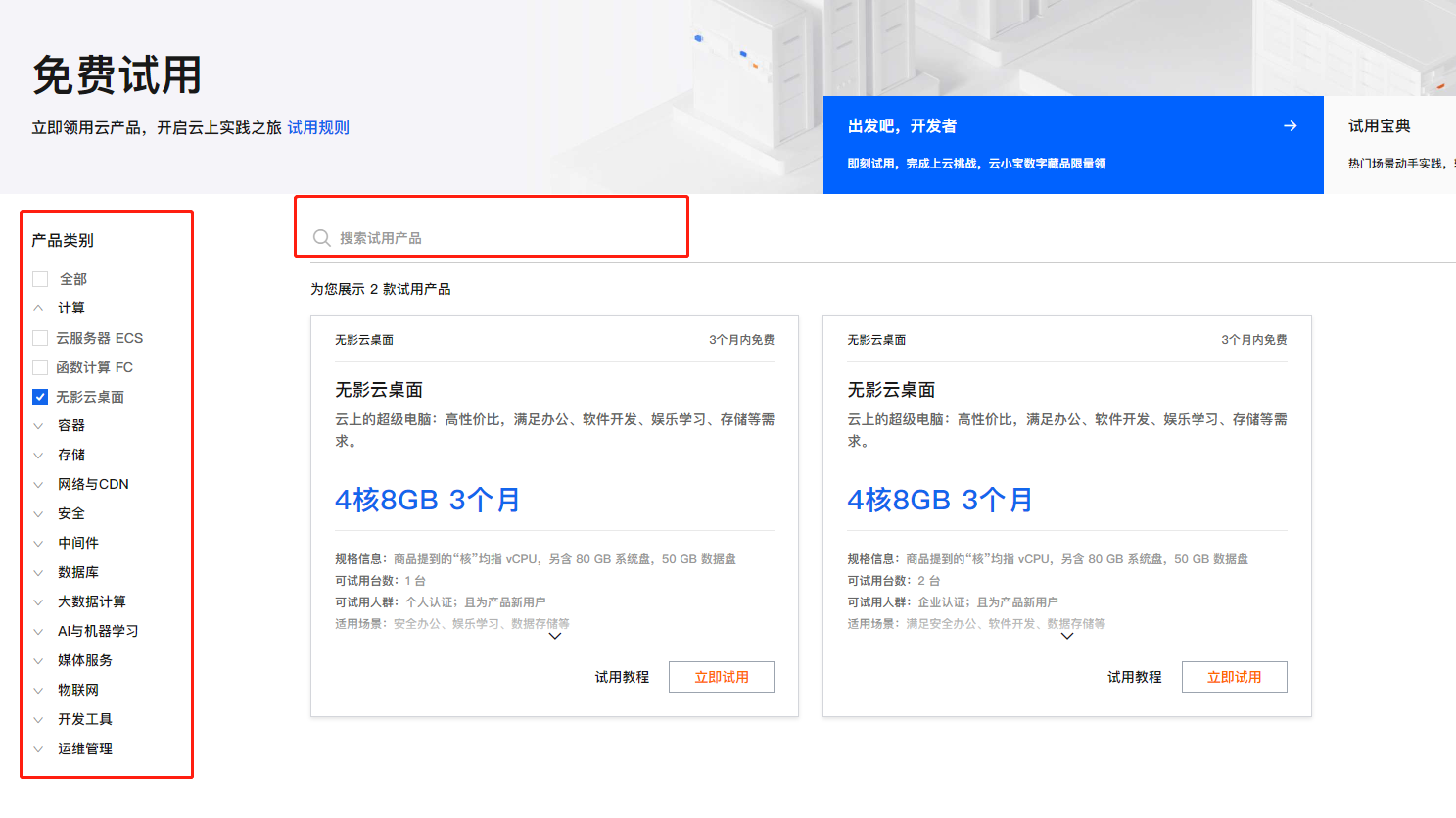The width and height of the screenshot is (1456, 818).
Task: Click the 为您展示 2 款试用产品 text
Action: point(381,289)
